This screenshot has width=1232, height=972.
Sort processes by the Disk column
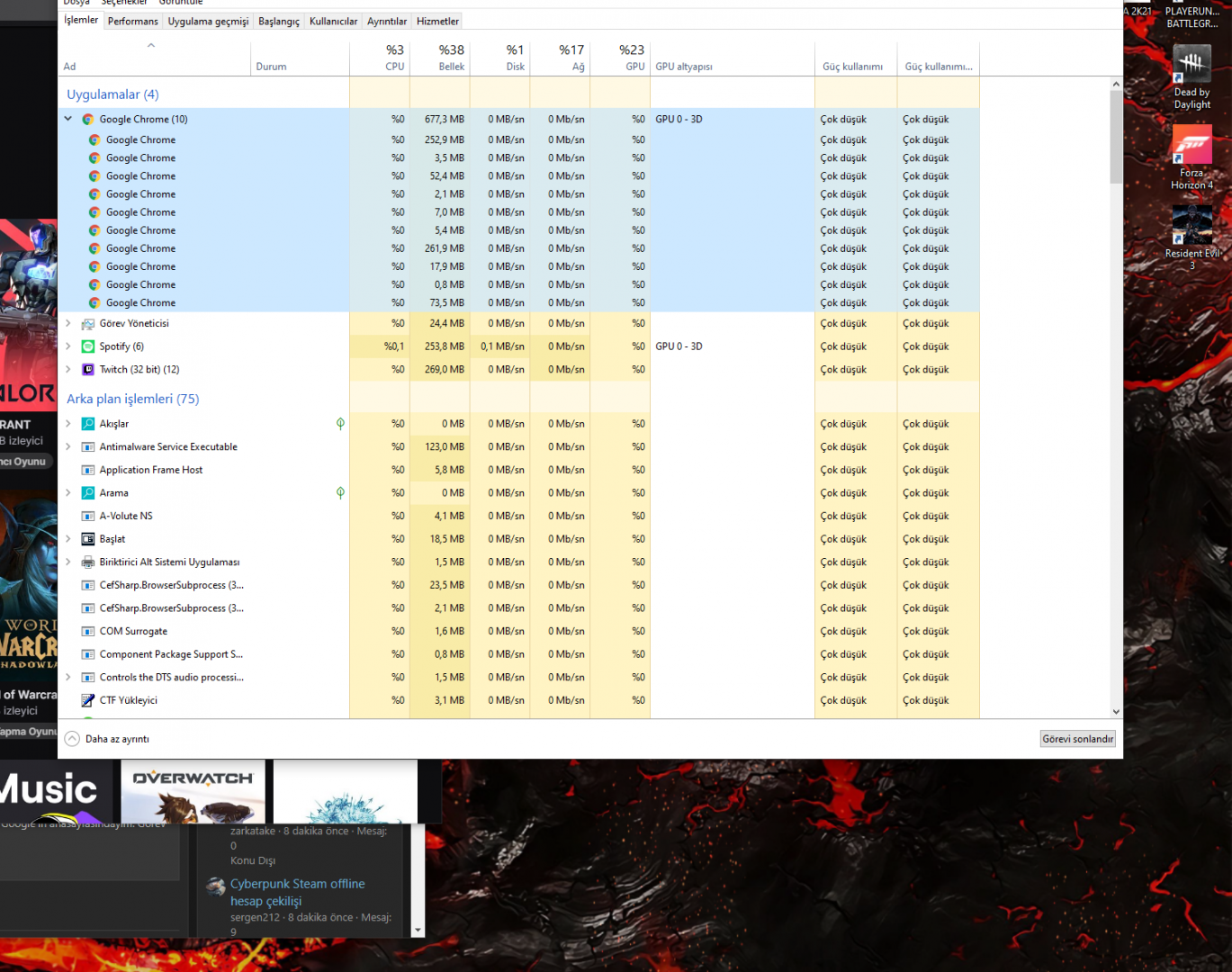coord(500,58)
